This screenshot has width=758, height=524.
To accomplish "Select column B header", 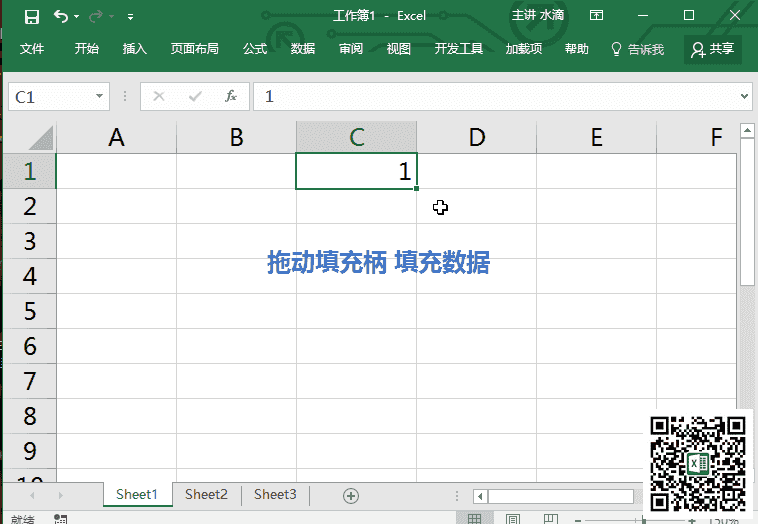I will [236, 137].
